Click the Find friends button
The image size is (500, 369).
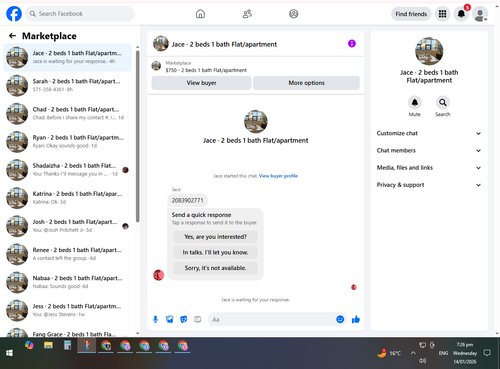click(411, 14)
